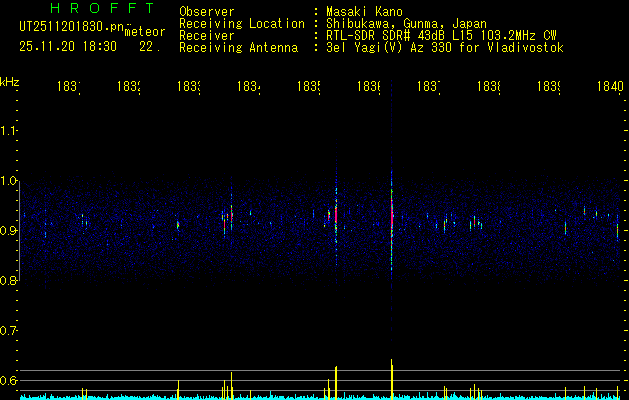This screenshot has height=400, width=629.
Task: Click the kHz axis unit label
Action: click(9, 82)
